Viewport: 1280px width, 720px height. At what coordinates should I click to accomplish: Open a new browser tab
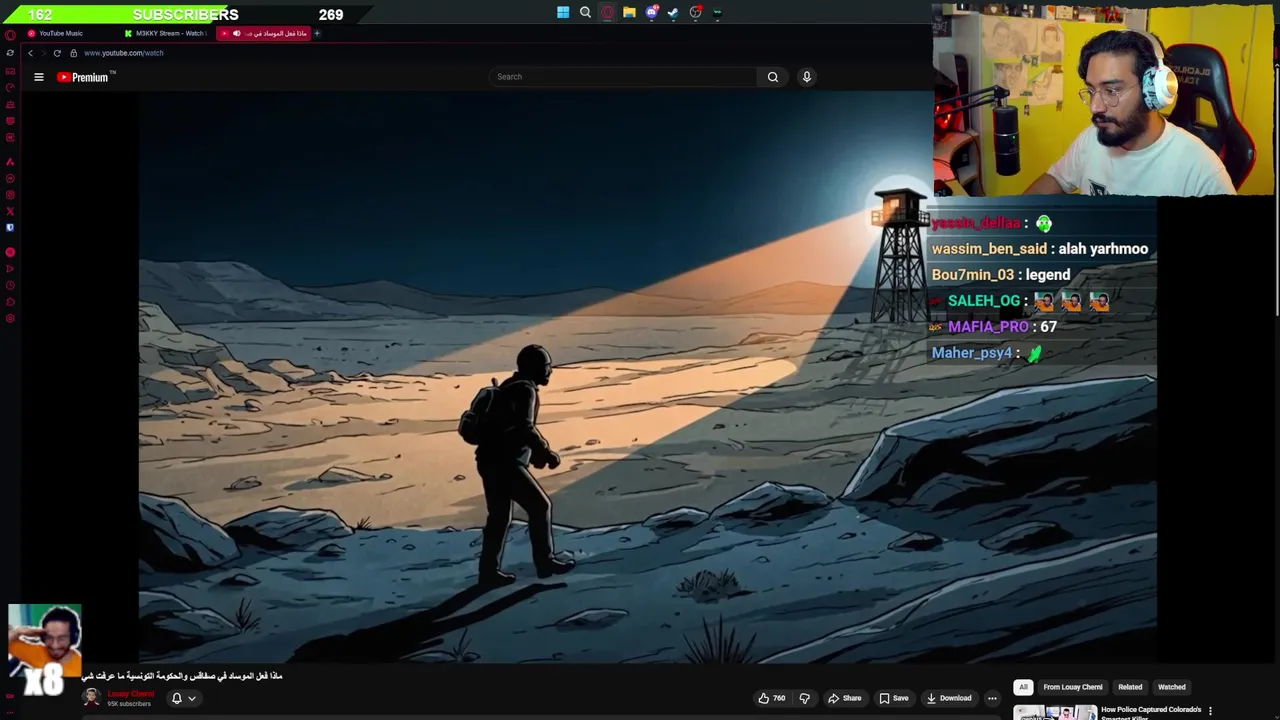(317, 33)
